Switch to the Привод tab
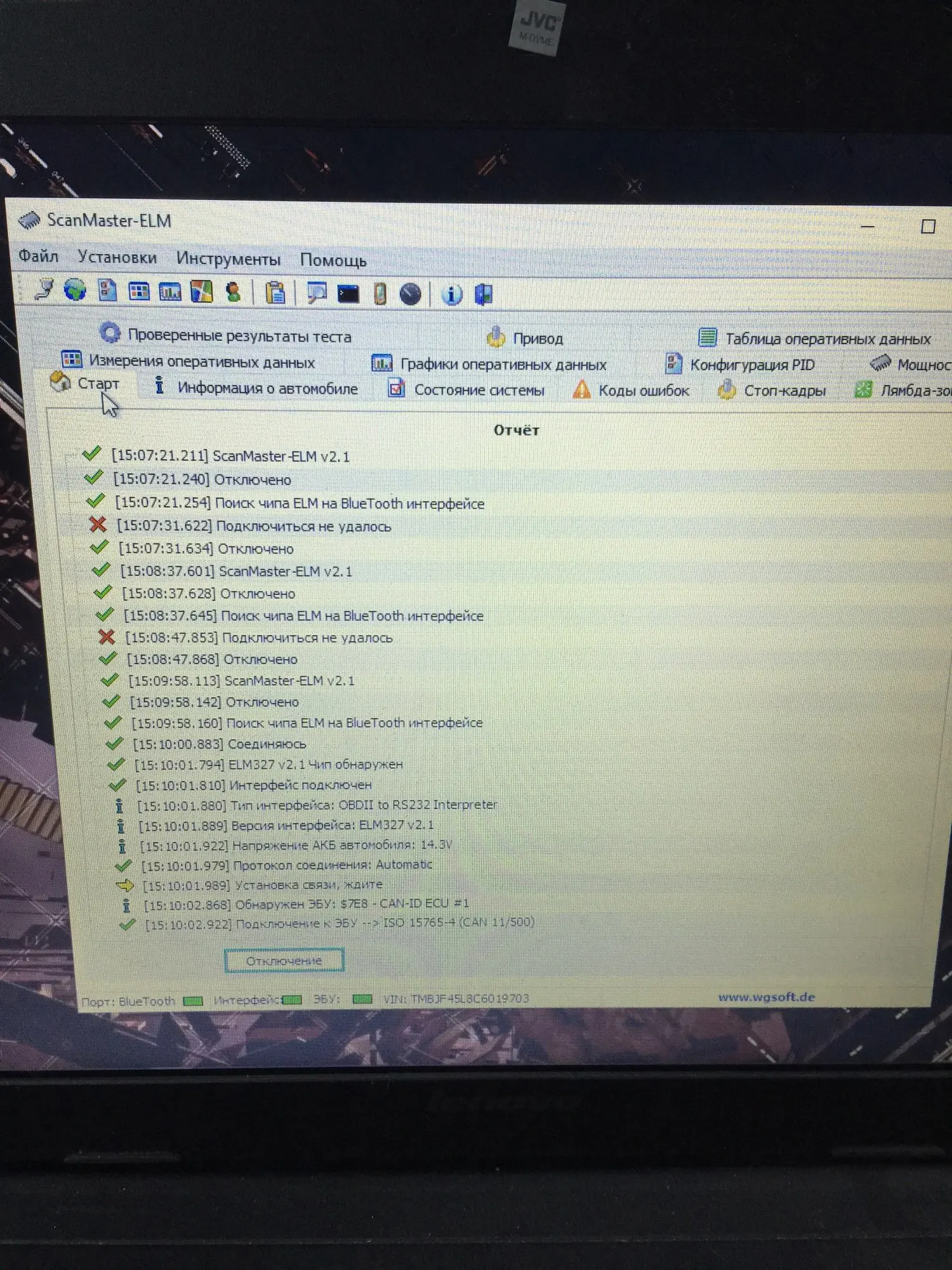This screenshot has width=952, height=1270. 525,338
